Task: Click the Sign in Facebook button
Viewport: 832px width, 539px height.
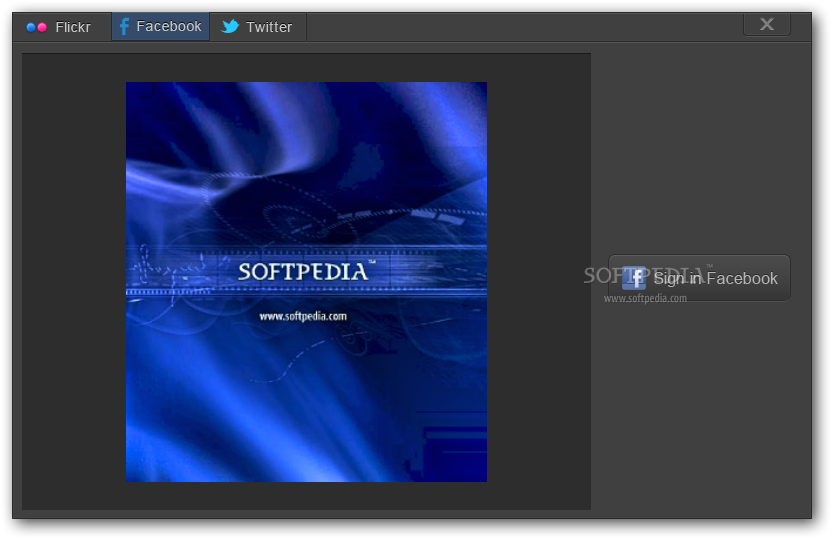Action: (x=699, y=278)
